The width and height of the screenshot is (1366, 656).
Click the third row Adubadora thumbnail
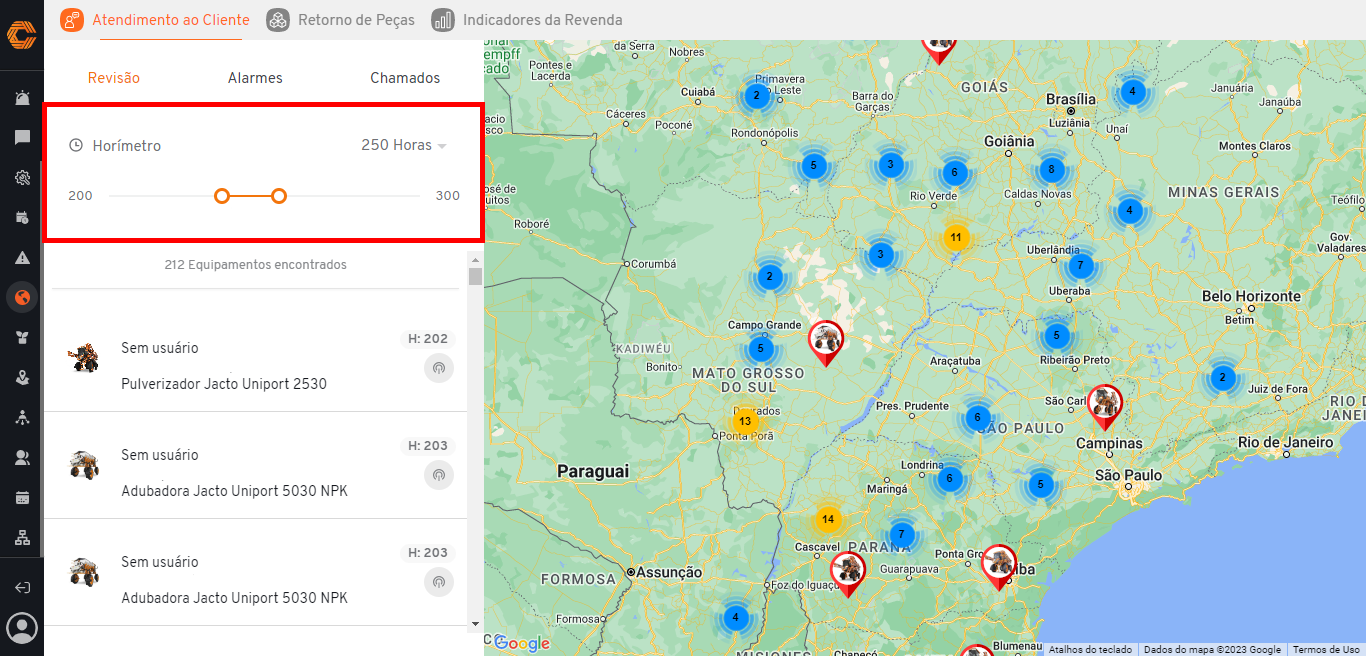coord(84,572)
